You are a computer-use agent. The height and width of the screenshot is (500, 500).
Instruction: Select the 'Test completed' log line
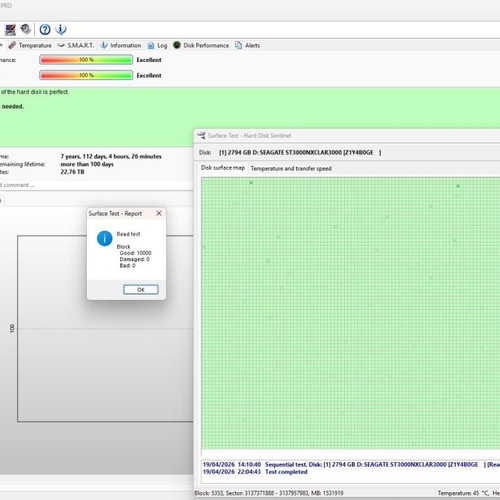coord(255,472)
